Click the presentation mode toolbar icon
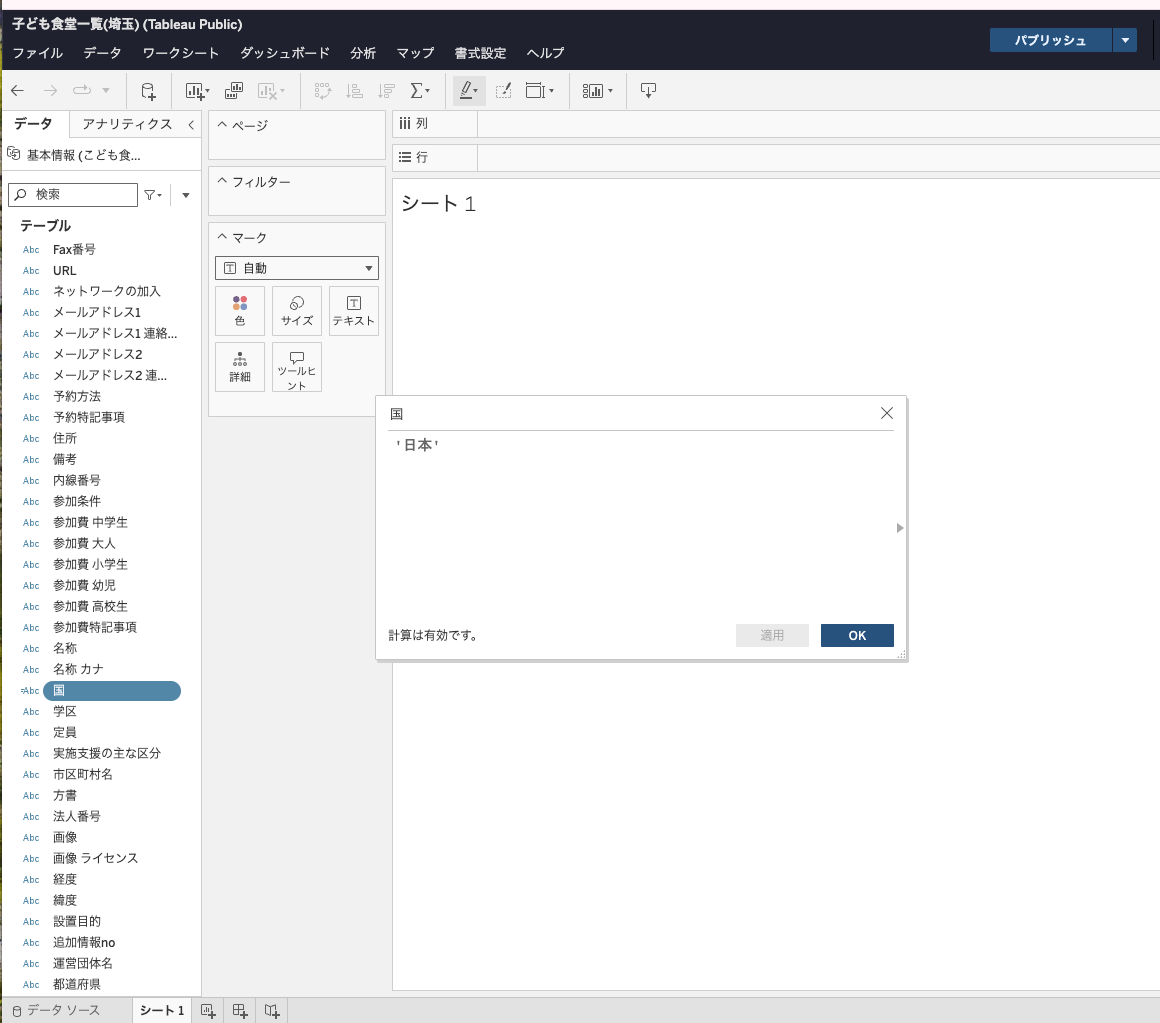This screenshot has height=1023, width=1160. (648, 91)
